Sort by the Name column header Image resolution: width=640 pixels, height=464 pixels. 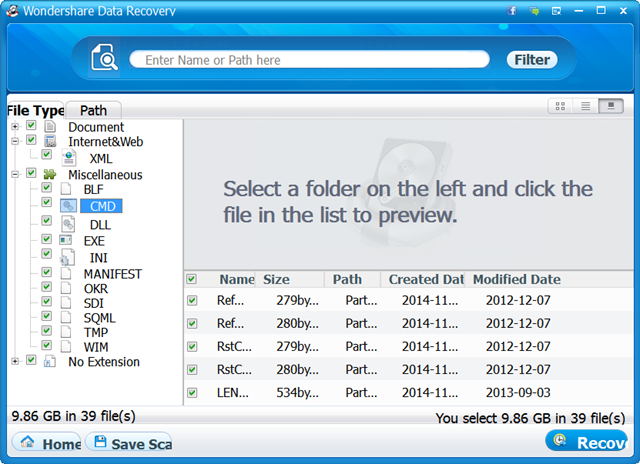(x=237, y=279)
